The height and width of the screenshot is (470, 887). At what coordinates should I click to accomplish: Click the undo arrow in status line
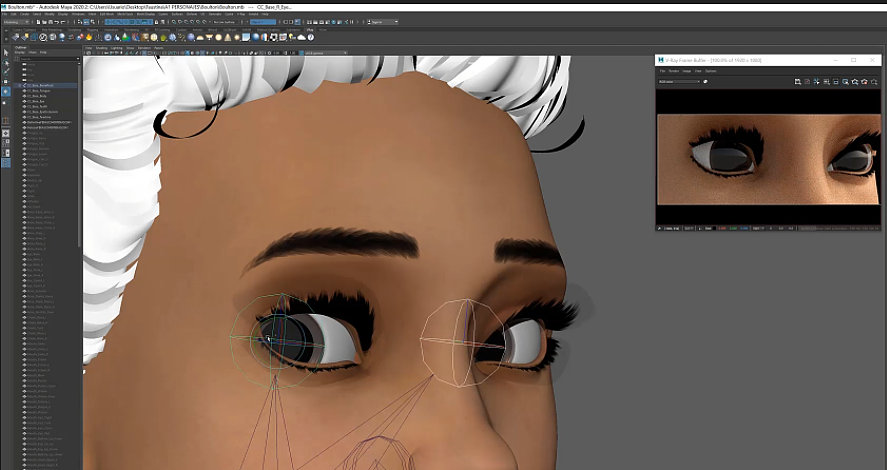tap(57, 21)
